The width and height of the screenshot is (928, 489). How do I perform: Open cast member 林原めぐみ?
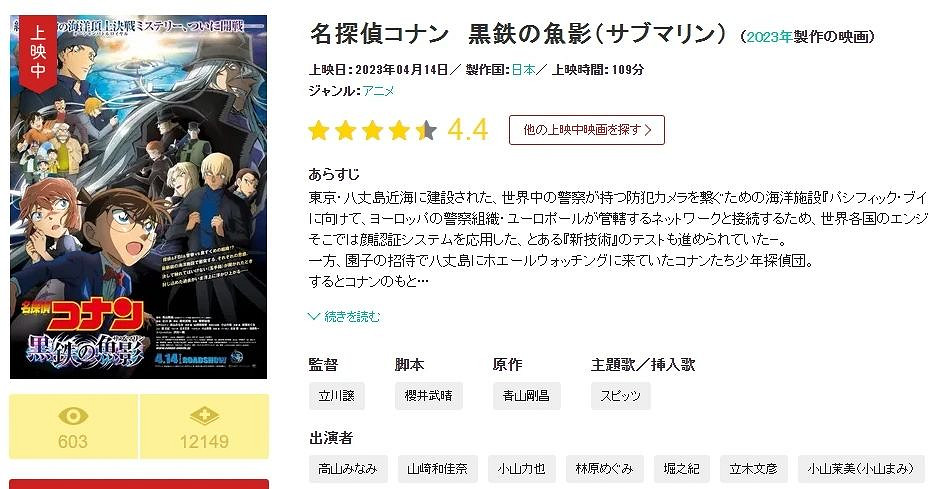(604, 469)
